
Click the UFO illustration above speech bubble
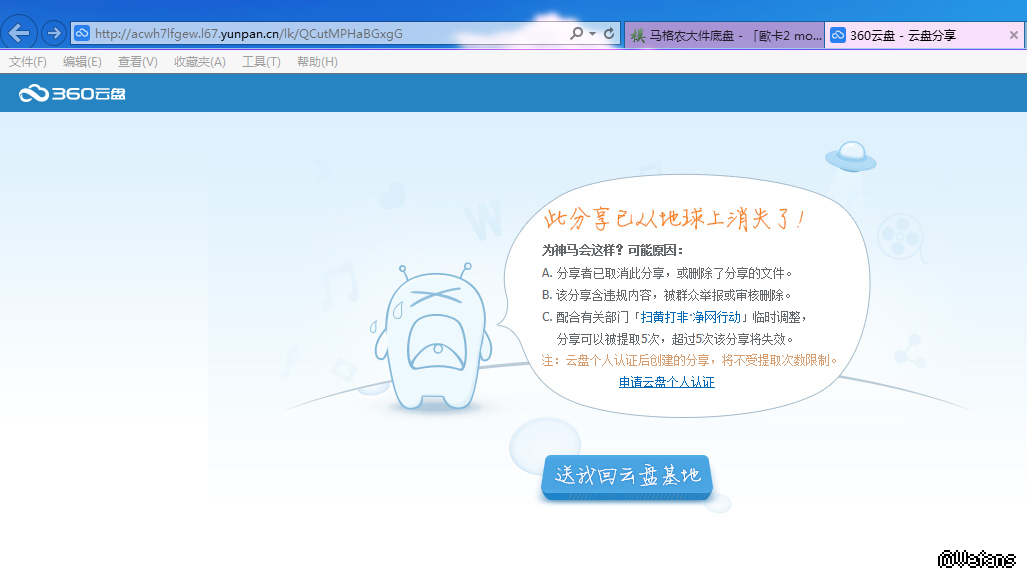click(851, 156)
